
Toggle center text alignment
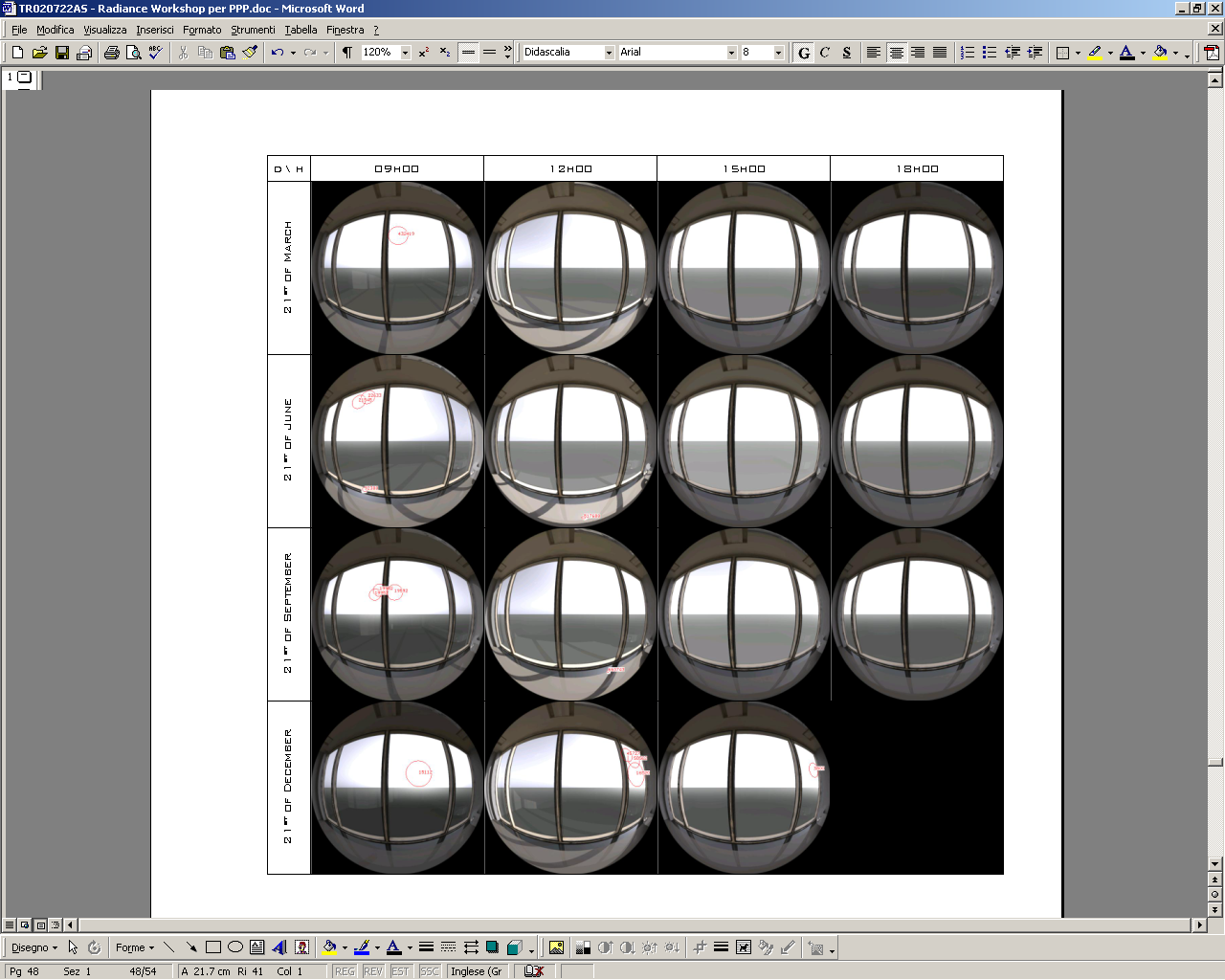896,53
